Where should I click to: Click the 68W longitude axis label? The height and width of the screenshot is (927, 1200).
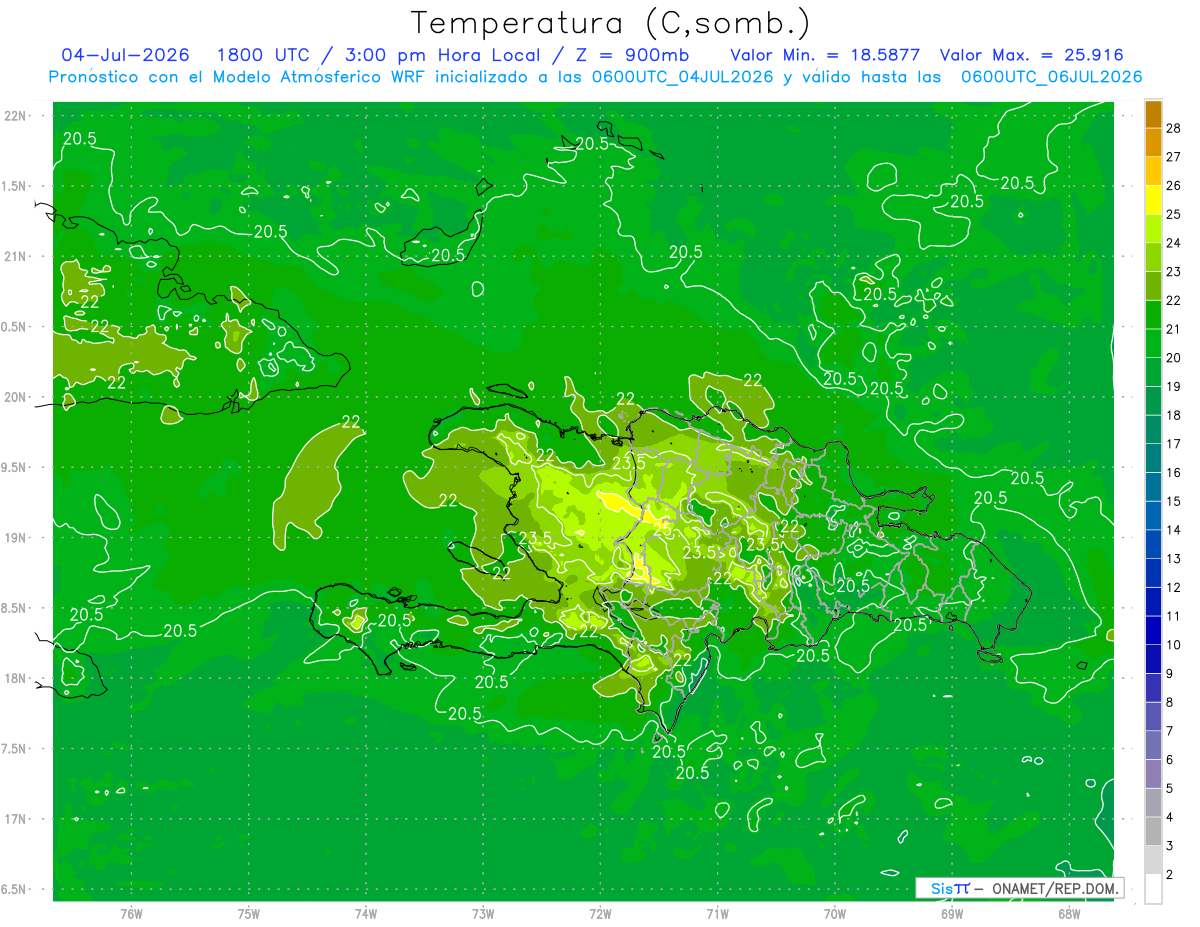coord(1068,913)
